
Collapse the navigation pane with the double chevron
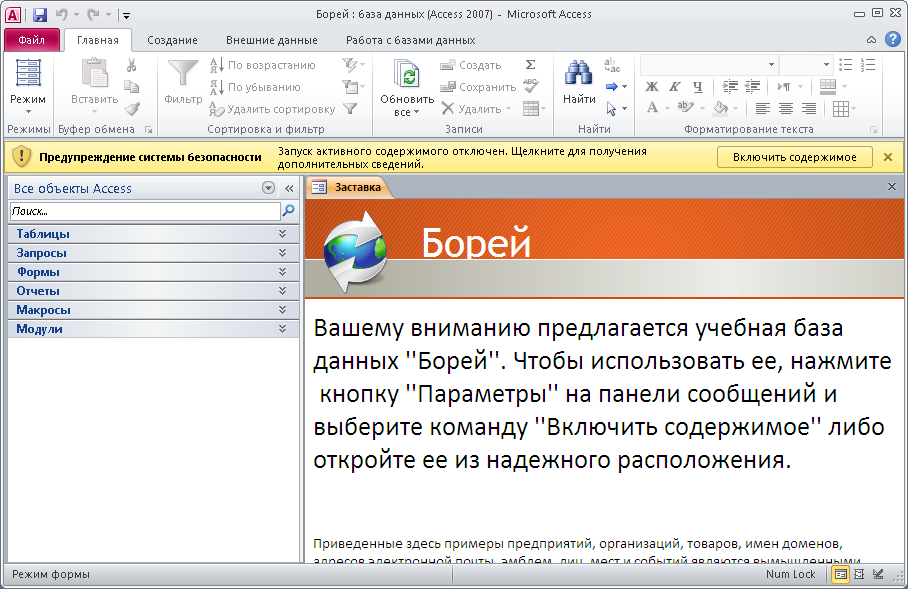point(289,188)
